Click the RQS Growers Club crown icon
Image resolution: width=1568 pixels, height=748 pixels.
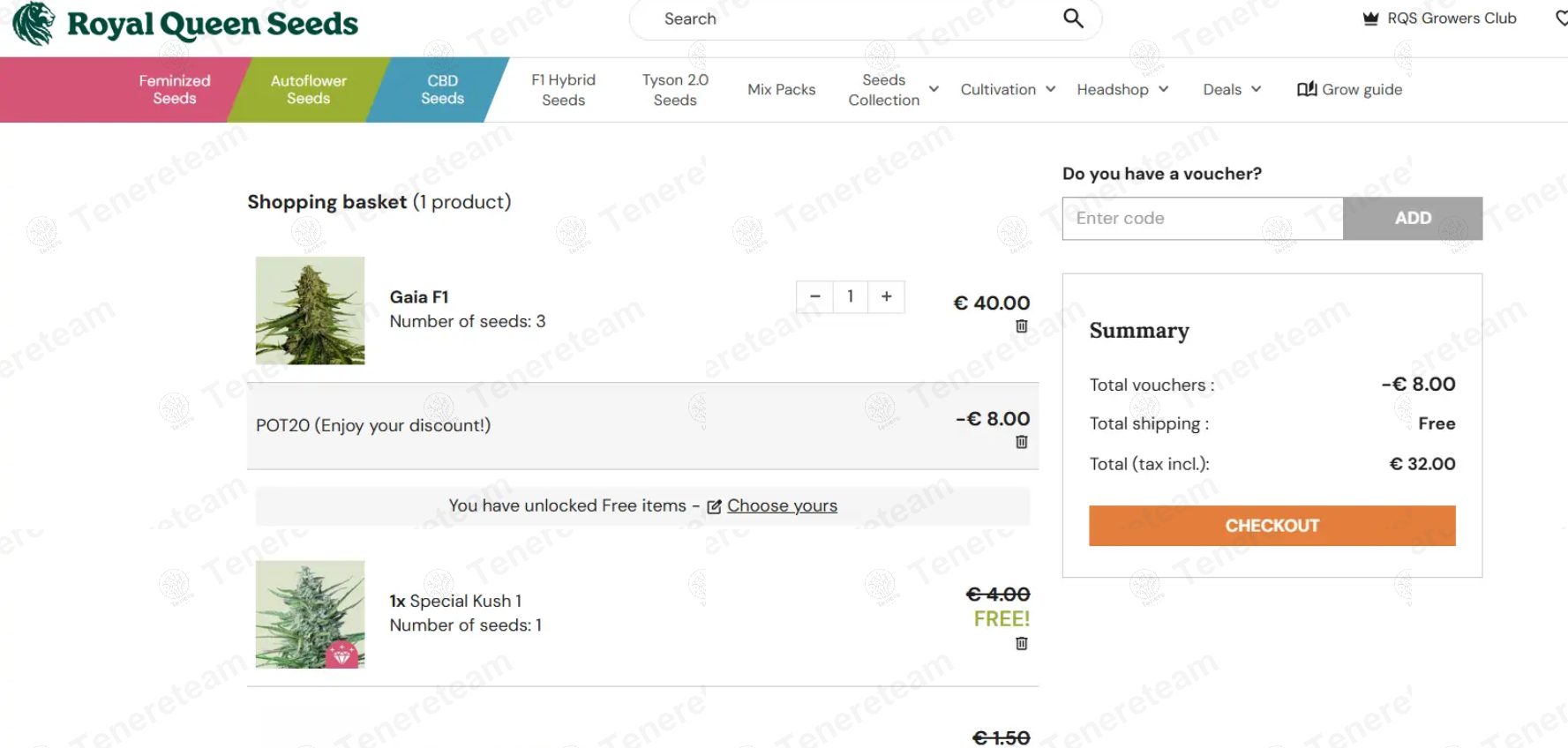tap(1370, 19)
